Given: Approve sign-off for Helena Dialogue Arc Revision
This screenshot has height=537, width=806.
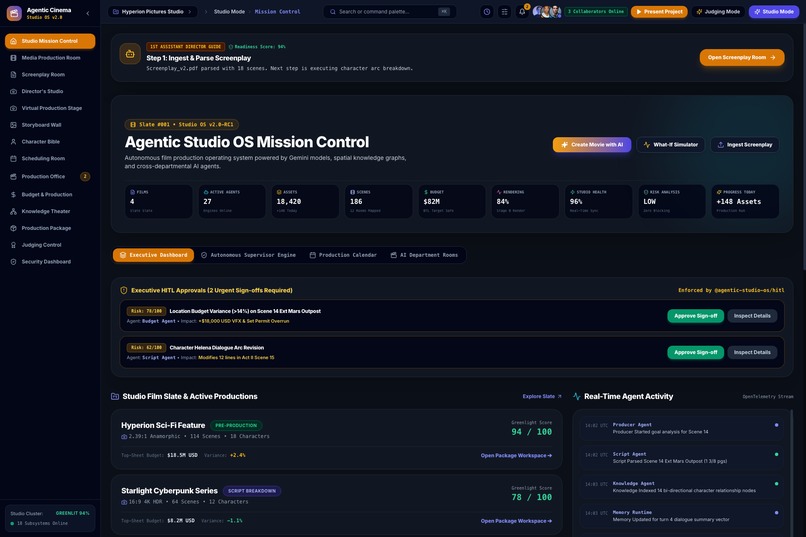Looking at the screenshot, I should click(695, 352).
